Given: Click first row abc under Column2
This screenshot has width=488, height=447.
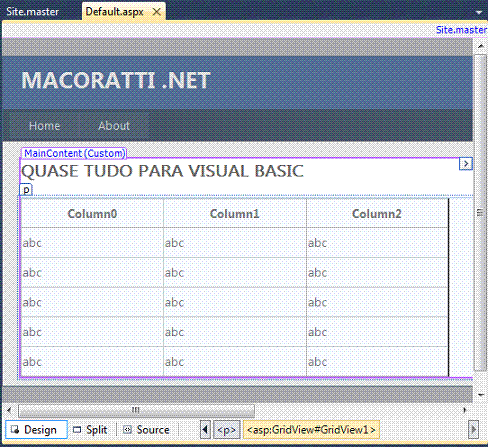Looking at the screenshot, I should [317, 243].
